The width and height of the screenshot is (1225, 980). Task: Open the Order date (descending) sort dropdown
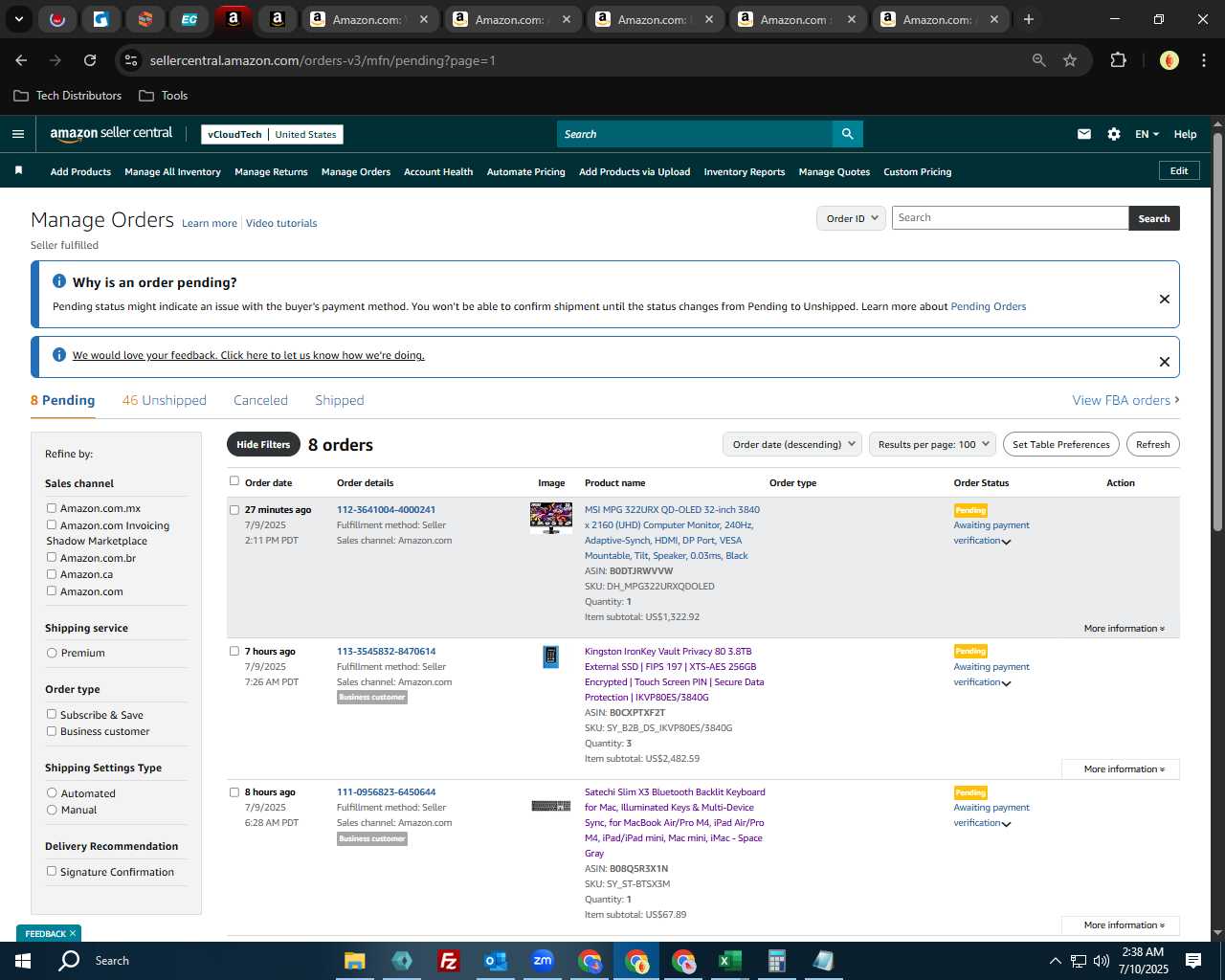[793, 444]
